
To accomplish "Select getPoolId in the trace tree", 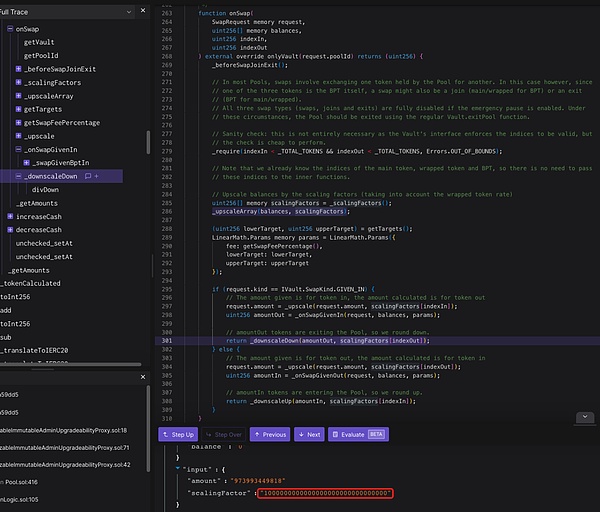I will pyautogui.click(x=40, y=56).
